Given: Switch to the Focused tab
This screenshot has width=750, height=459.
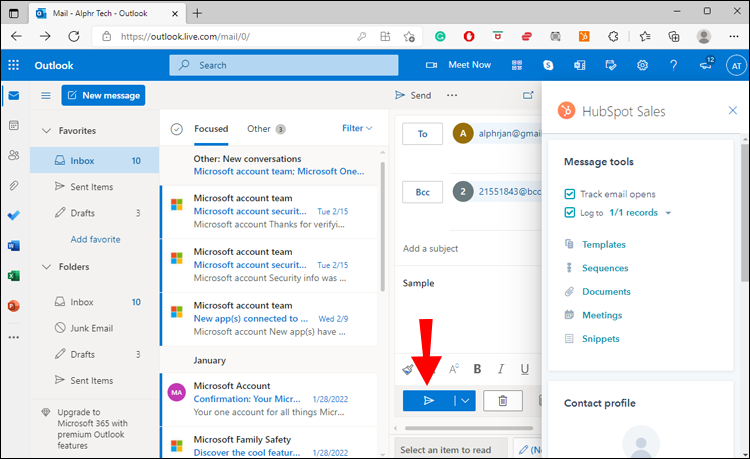Looking at the screenshot, I should click(211, 129).
